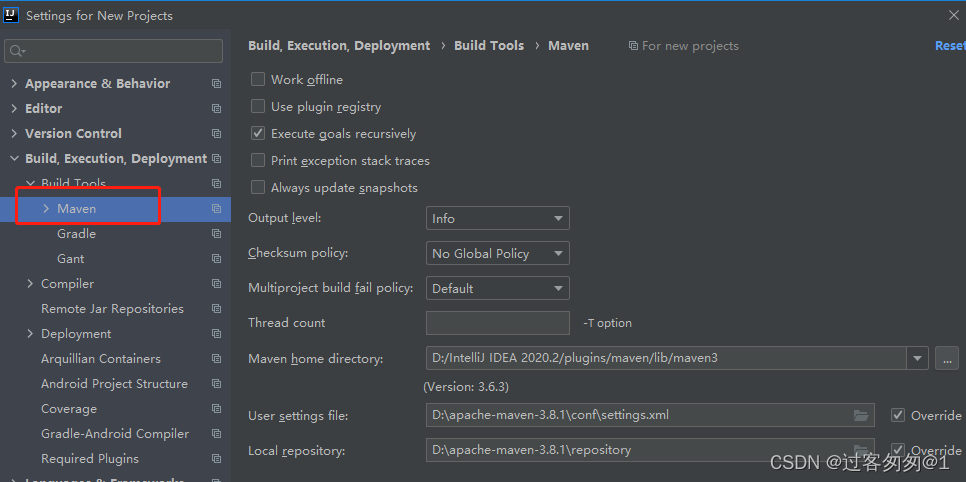Image resolution: width=966 pixels, height=482 pixels.
Task: Open the Output level dropdown
Action: pos(497,218)
